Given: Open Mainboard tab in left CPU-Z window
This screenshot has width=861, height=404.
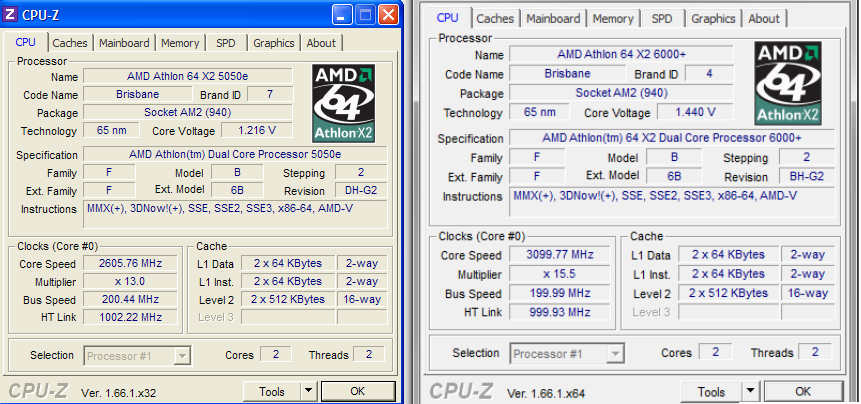Looking at the screenshot, I should (x=124, y=43).
